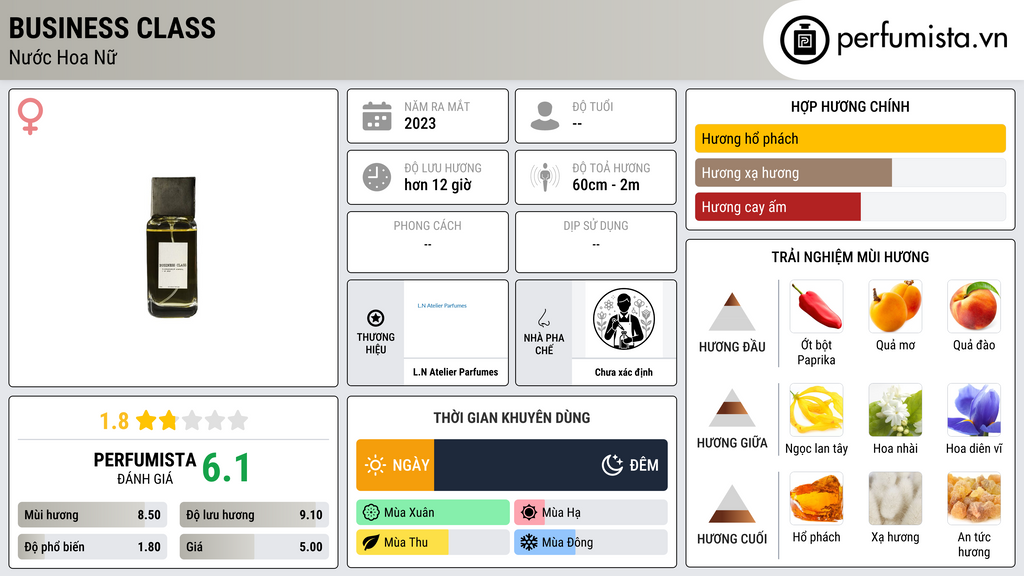1024x576 pixels.
Task: Click the Độ phổ biến 1.80 rating bar
Action: [92, 547]
